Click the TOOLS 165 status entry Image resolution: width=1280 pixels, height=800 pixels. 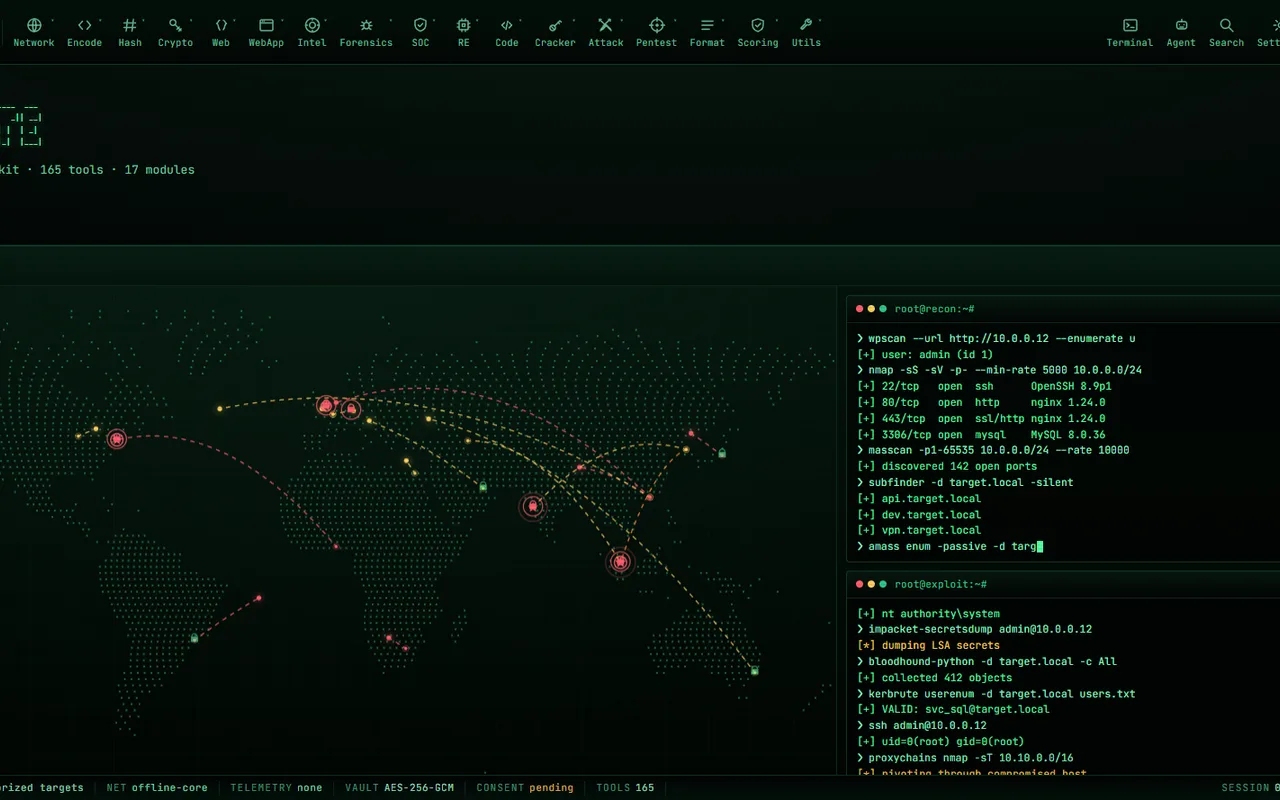(625, 788)
